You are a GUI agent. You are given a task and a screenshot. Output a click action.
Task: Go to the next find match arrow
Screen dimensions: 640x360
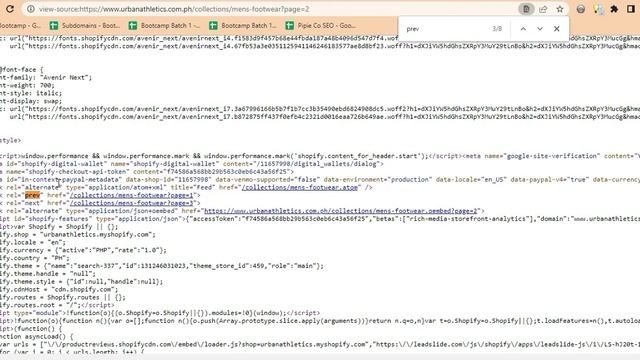pos(540,29)
